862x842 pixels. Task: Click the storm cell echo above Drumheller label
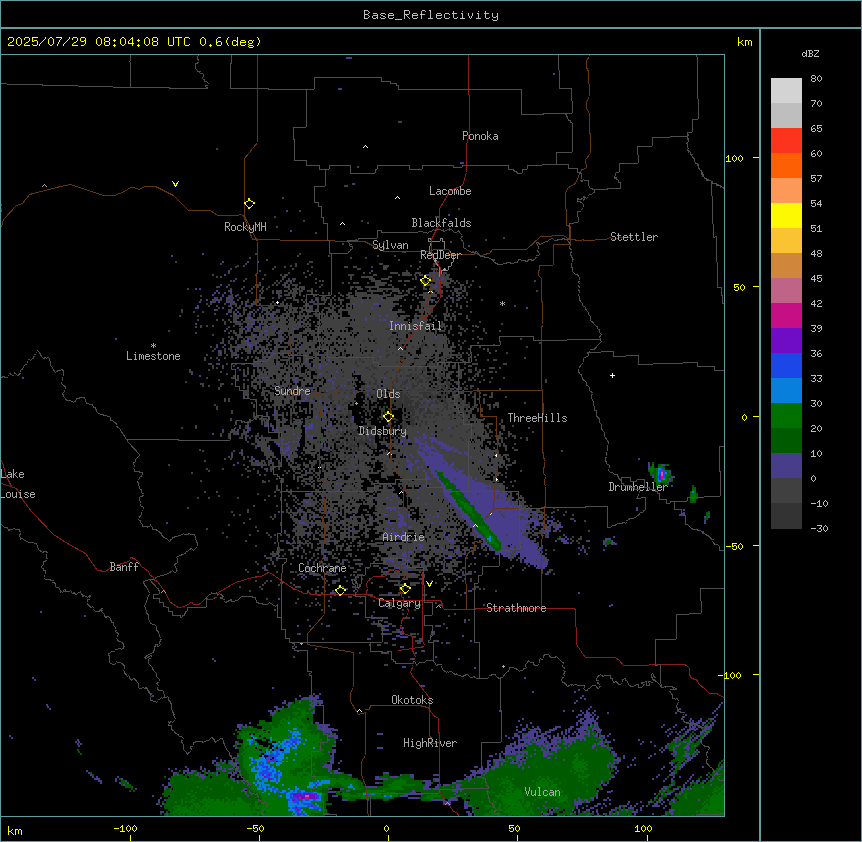coord(661,474)
